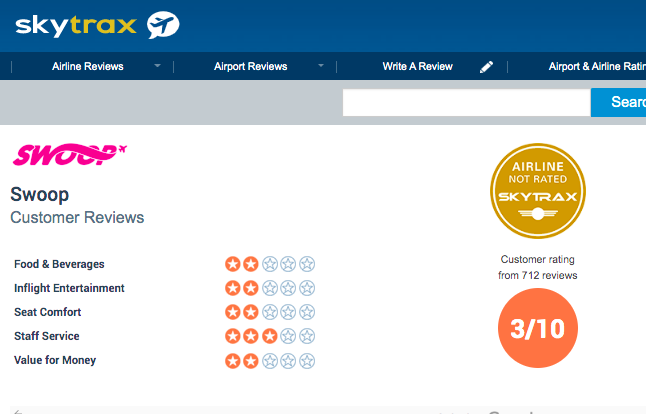Click in the search input field
The height and width of the screenshot is (414, 646).
click(466, 103)
